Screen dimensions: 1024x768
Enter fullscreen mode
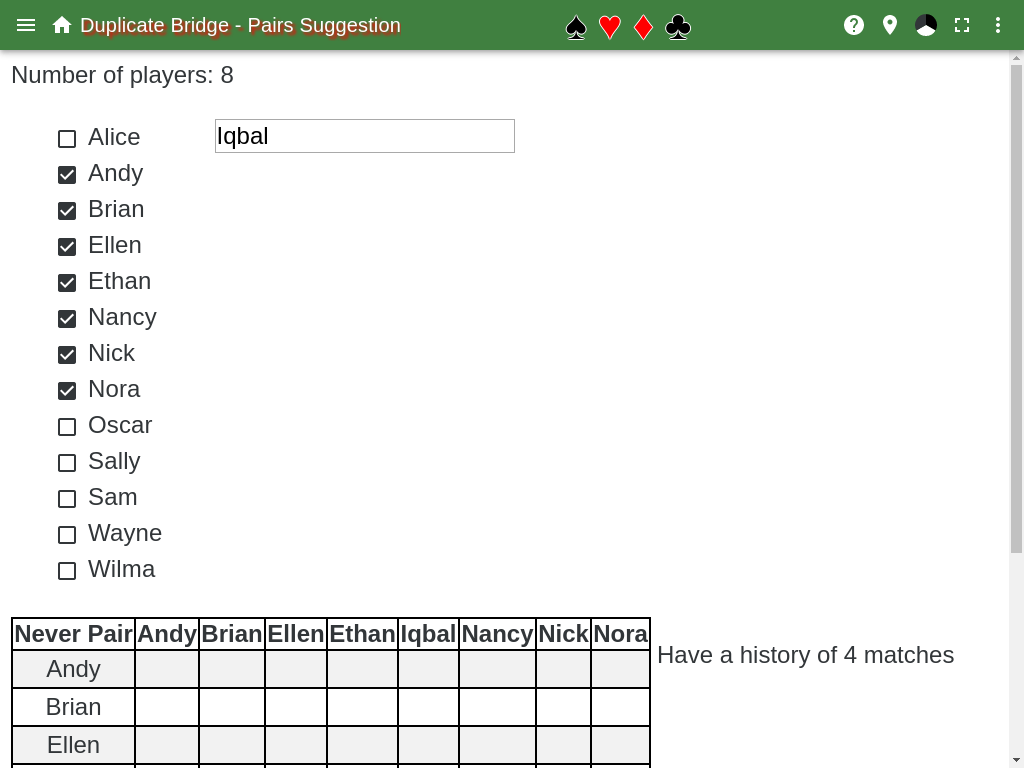pos(962,25)
